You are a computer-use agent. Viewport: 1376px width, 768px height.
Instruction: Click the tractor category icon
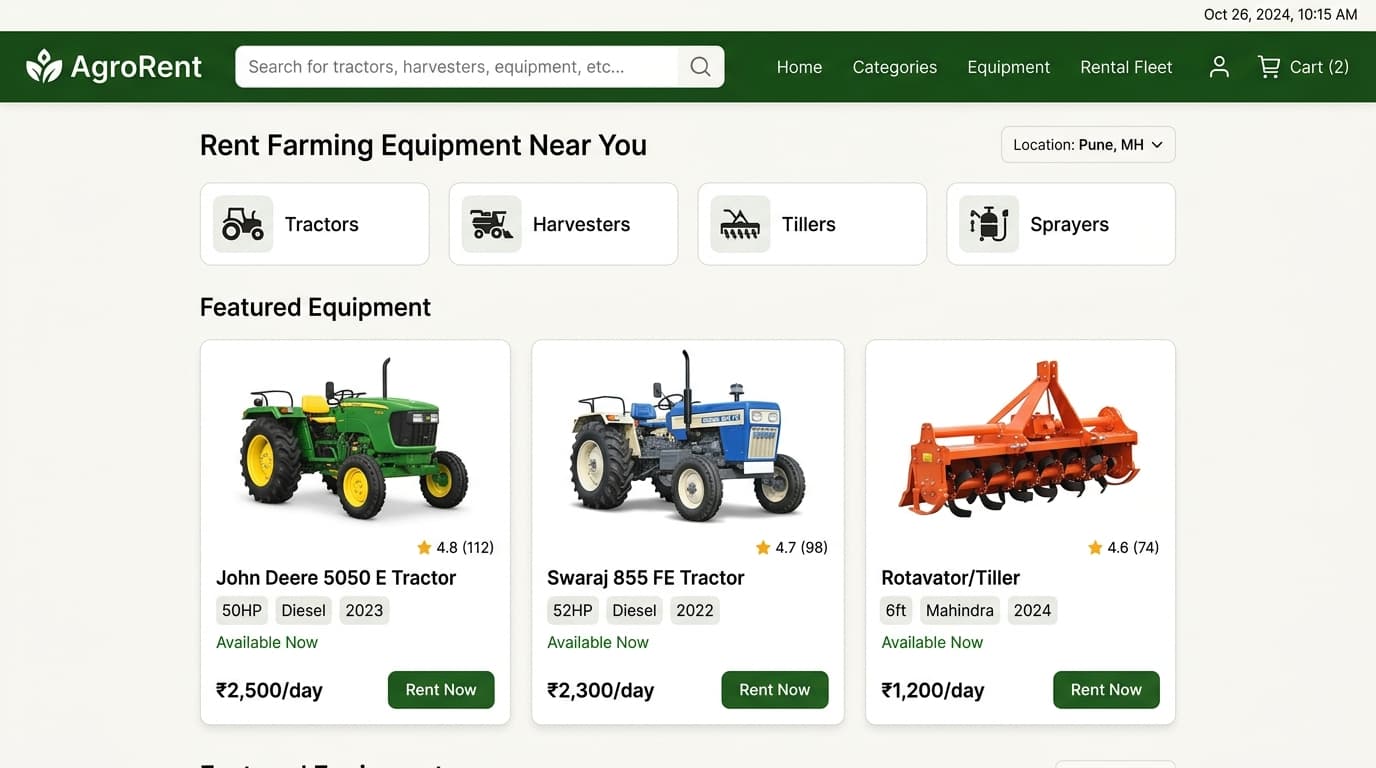pyautogui.click(x=243, y=224)
